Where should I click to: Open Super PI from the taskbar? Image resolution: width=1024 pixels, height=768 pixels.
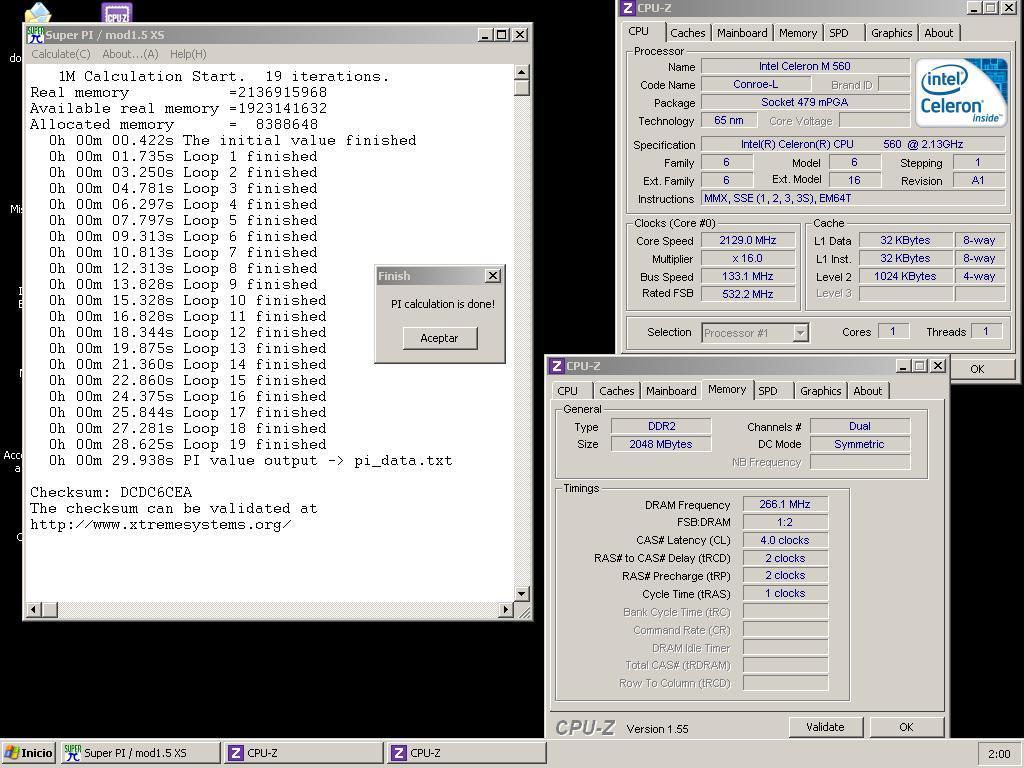pyautogui.click(x=140, y=753)
